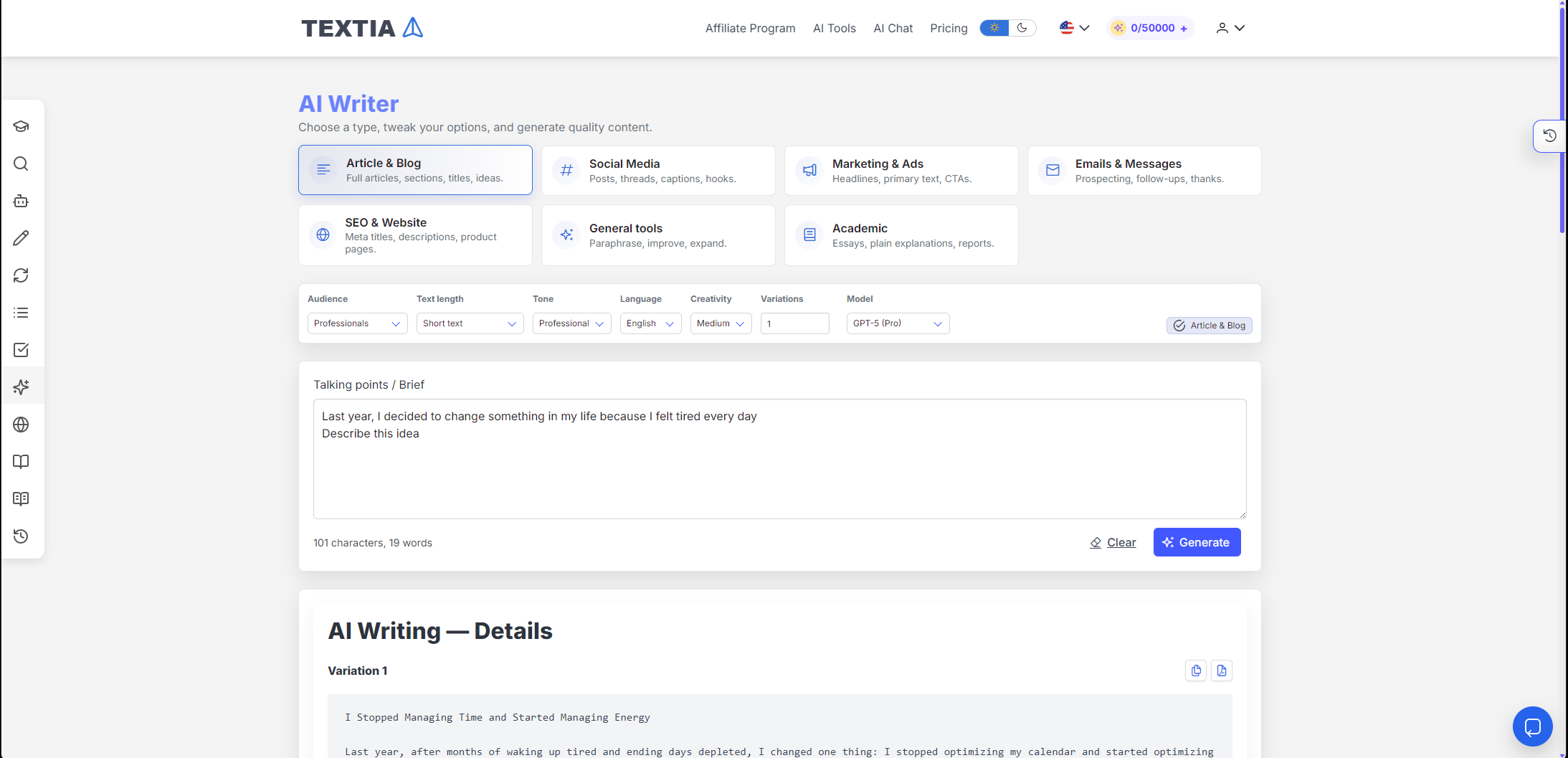This screenshot has height=758, width=1568.
Task: Click the General tools sparkle icon
Action: (566, 234)
